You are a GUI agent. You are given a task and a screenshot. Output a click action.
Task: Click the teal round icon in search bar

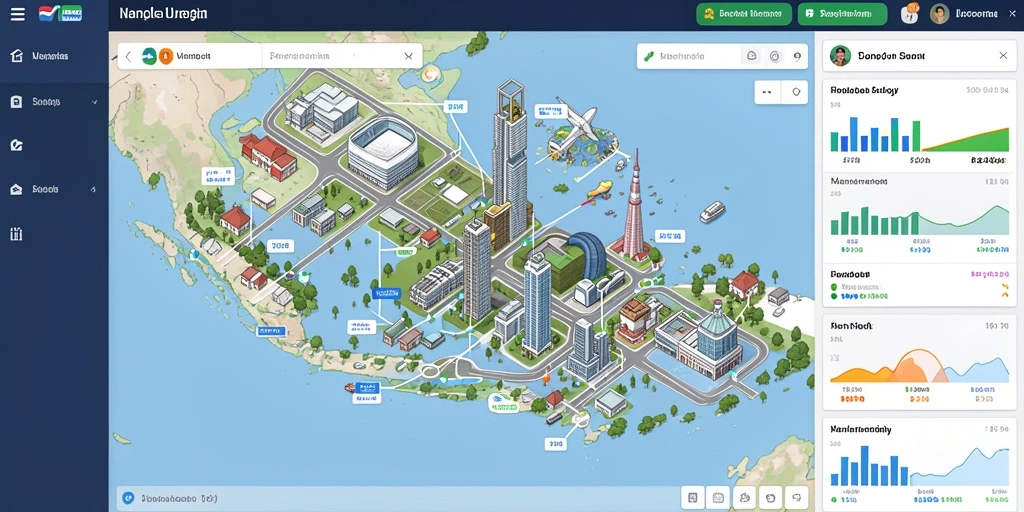[x=150, y=56]
